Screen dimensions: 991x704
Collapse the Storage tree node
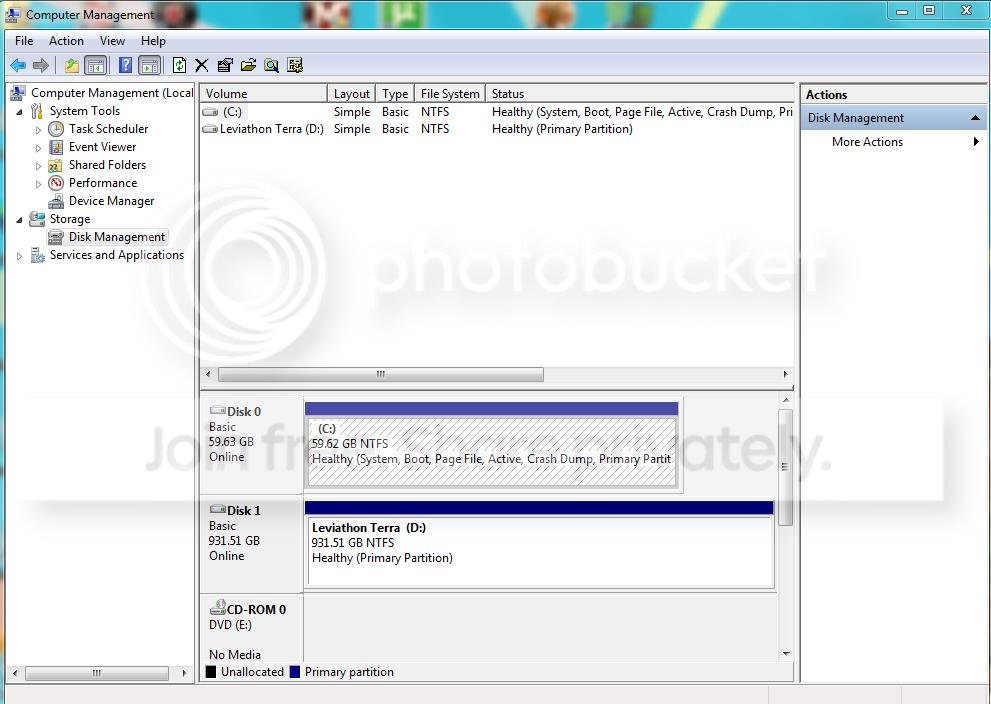[20, 219]
